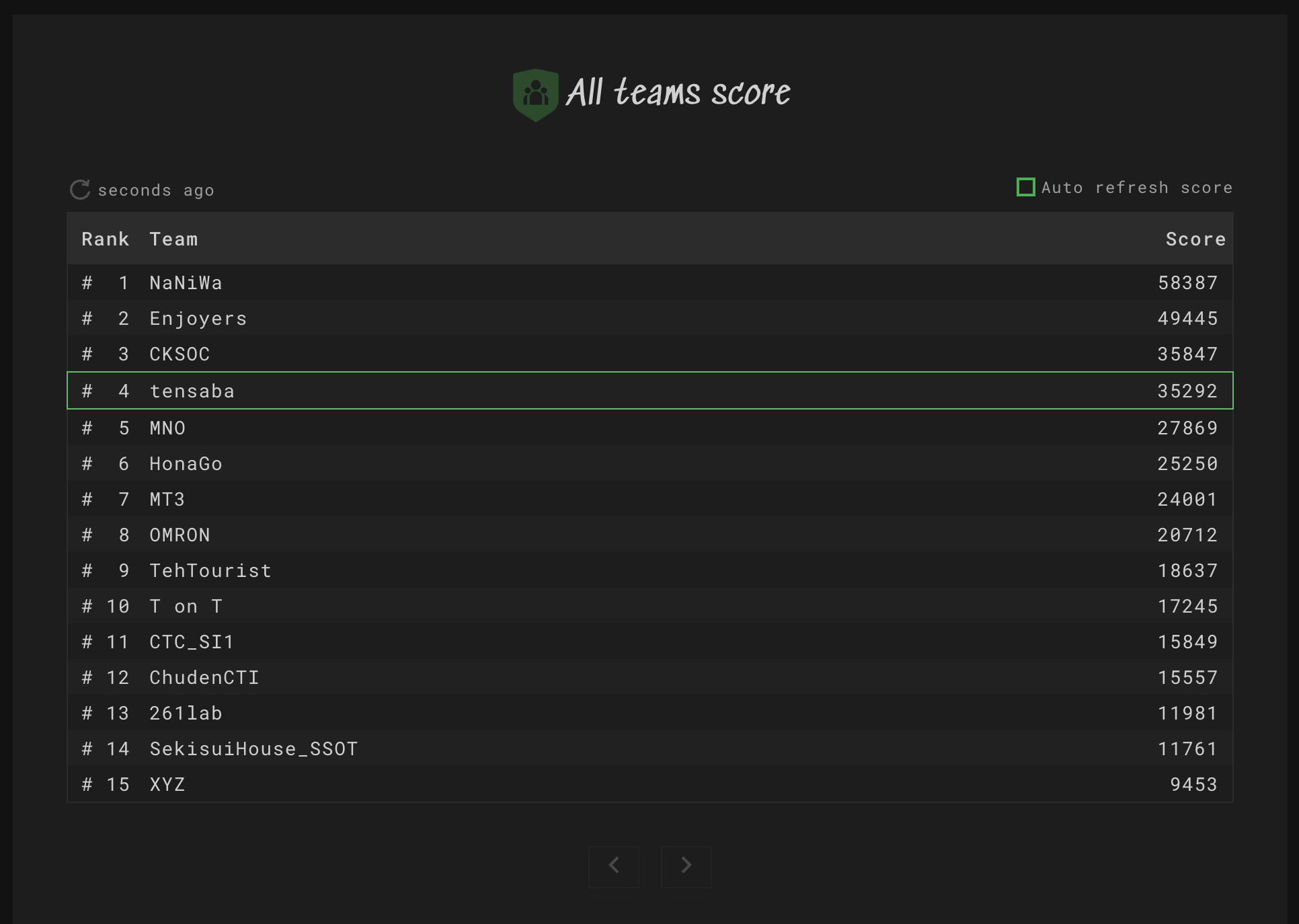Click the ChudenCTI team name

[x=204, y=678]
